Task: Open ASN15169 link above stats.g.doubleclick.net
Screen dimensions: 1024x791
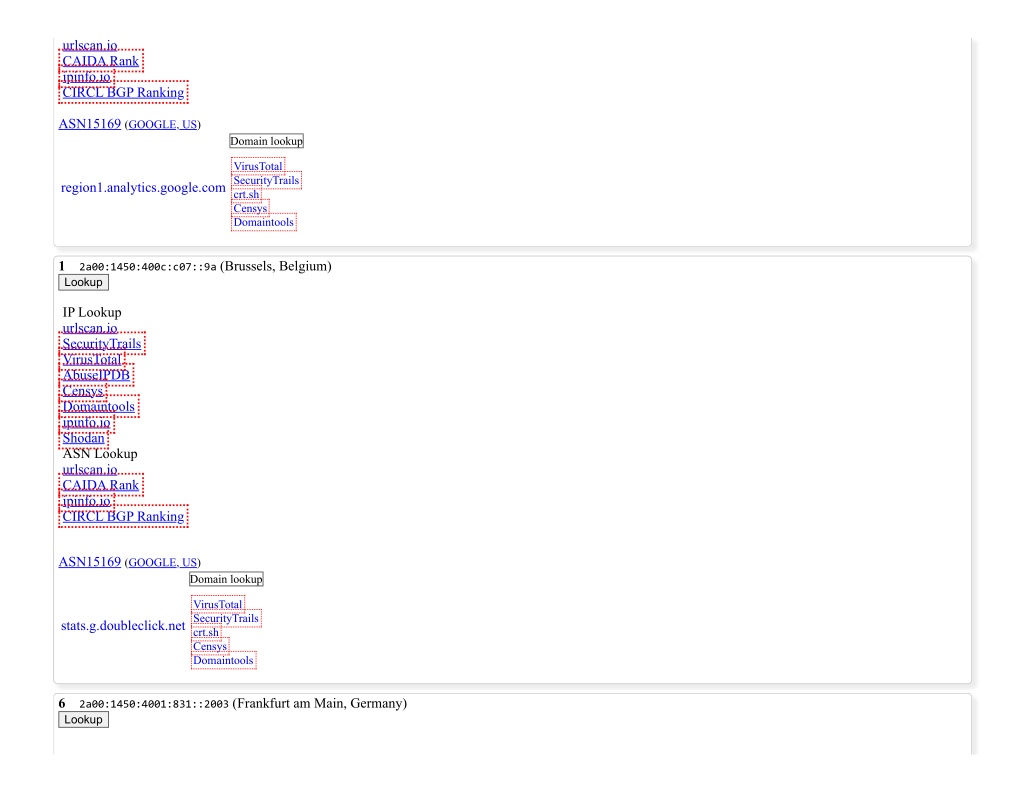Action: 89,562
